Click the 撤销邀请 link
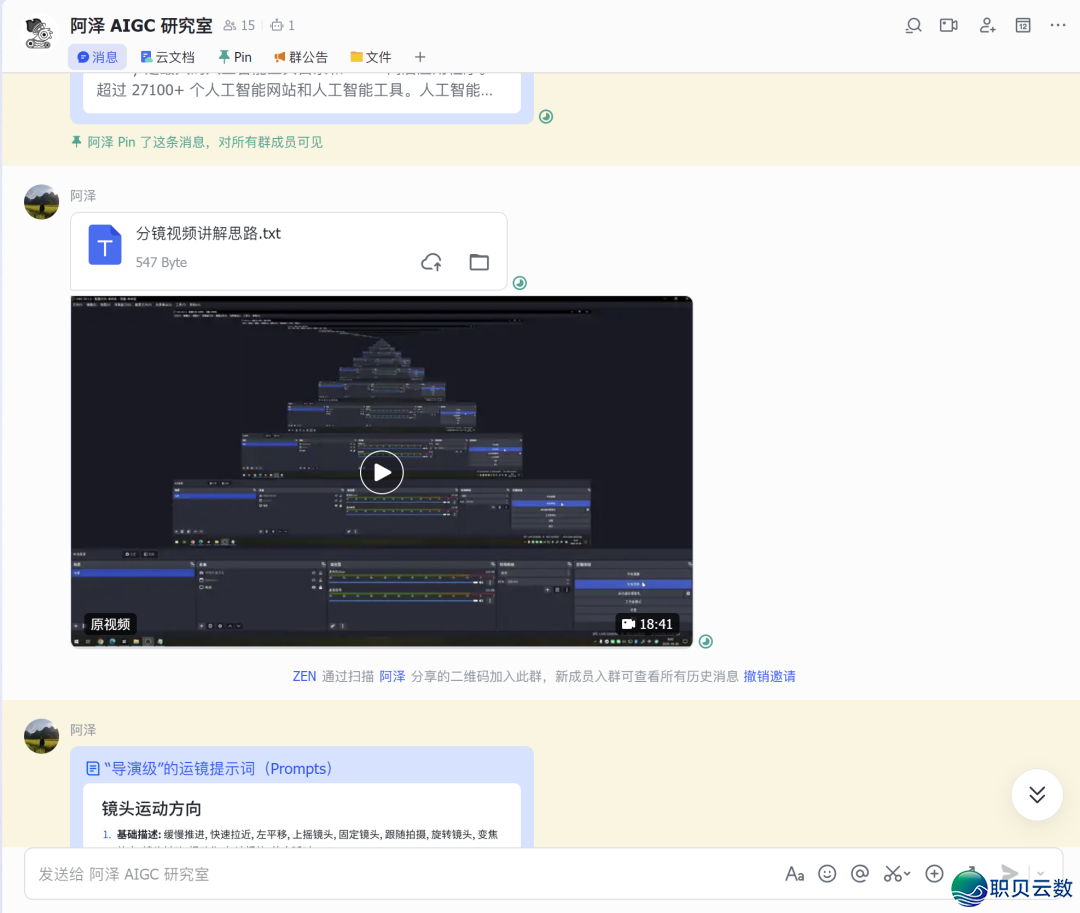Image resolution: width=1080 pixels, height=913 pixels. (769, 676)
